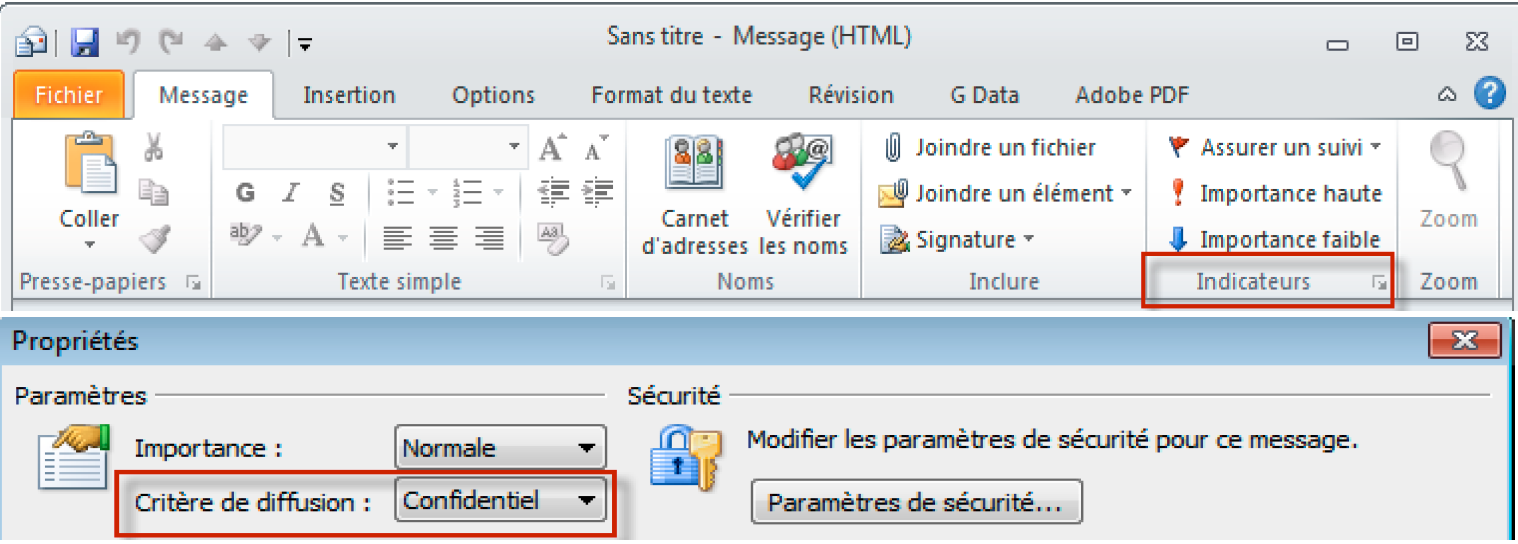The height and width of the screenshot is (544, 1518).
Task: Toggle underline S formatting
Action: point(337,193)
